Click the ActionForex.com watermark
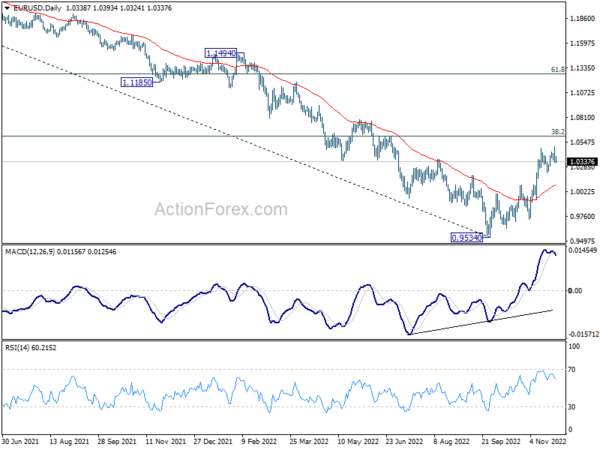Viewport: 600px width, 450px height. (x=221, y=210)
